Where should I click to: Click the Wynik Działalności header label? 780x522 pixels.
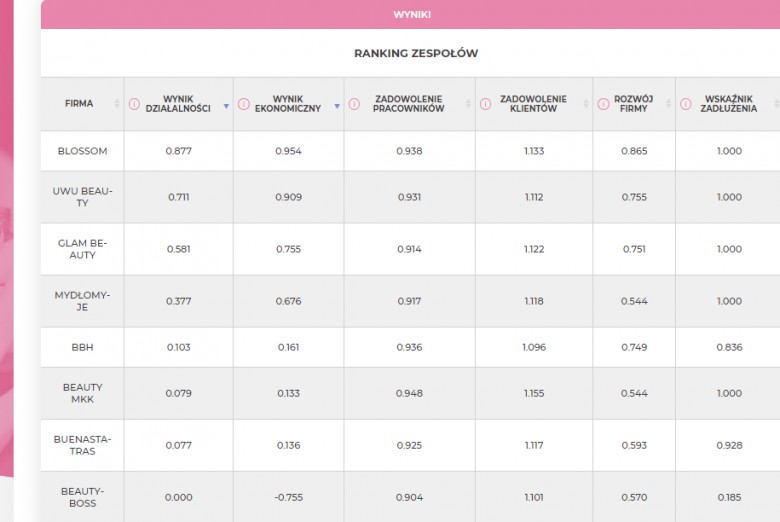pos(178,104)
